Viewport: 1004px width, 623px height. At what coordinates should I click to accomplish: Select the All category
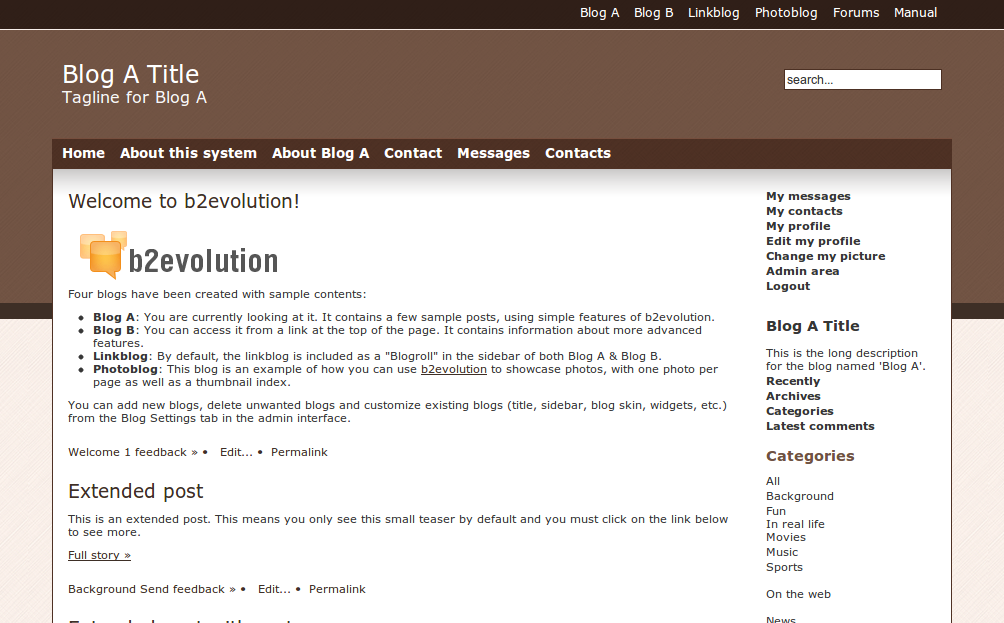pos(773,481)
